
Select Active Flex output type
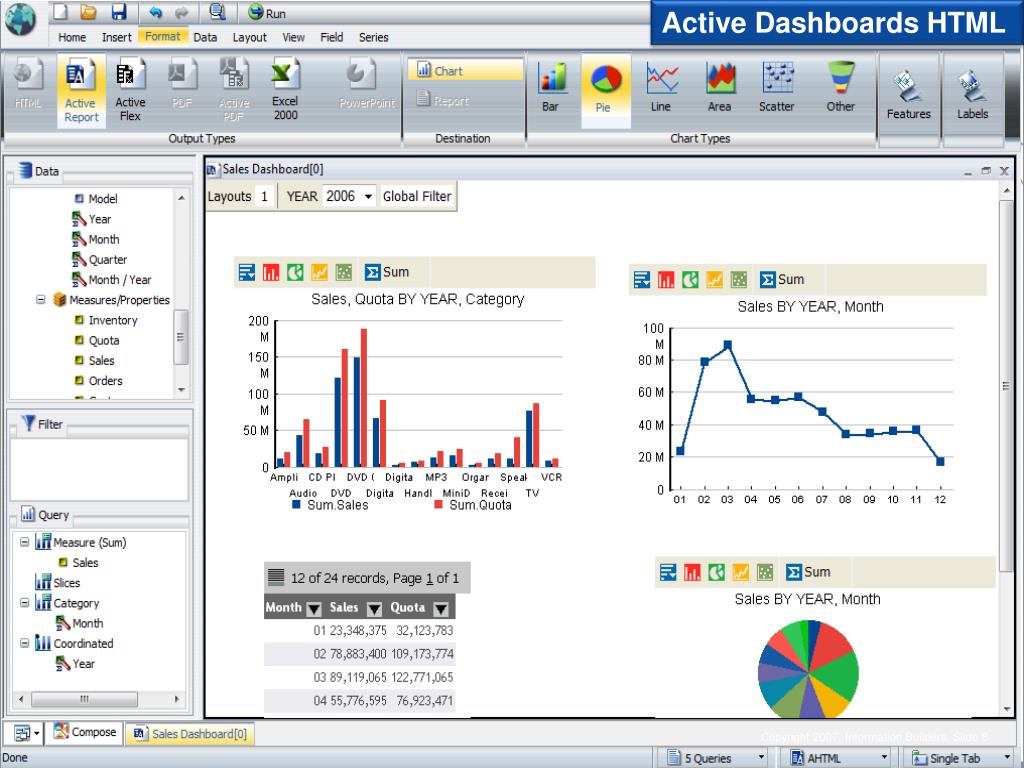130,88
